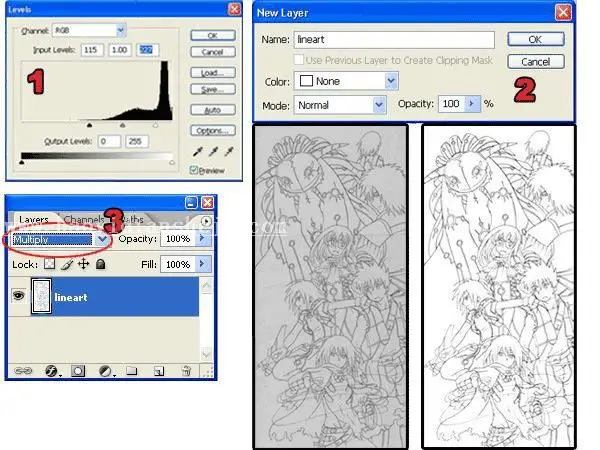The height and width of the screenshot is (450, 600).
Task: Open the Layers panel Opacity 100% arrow
Action: click(202, 238)
